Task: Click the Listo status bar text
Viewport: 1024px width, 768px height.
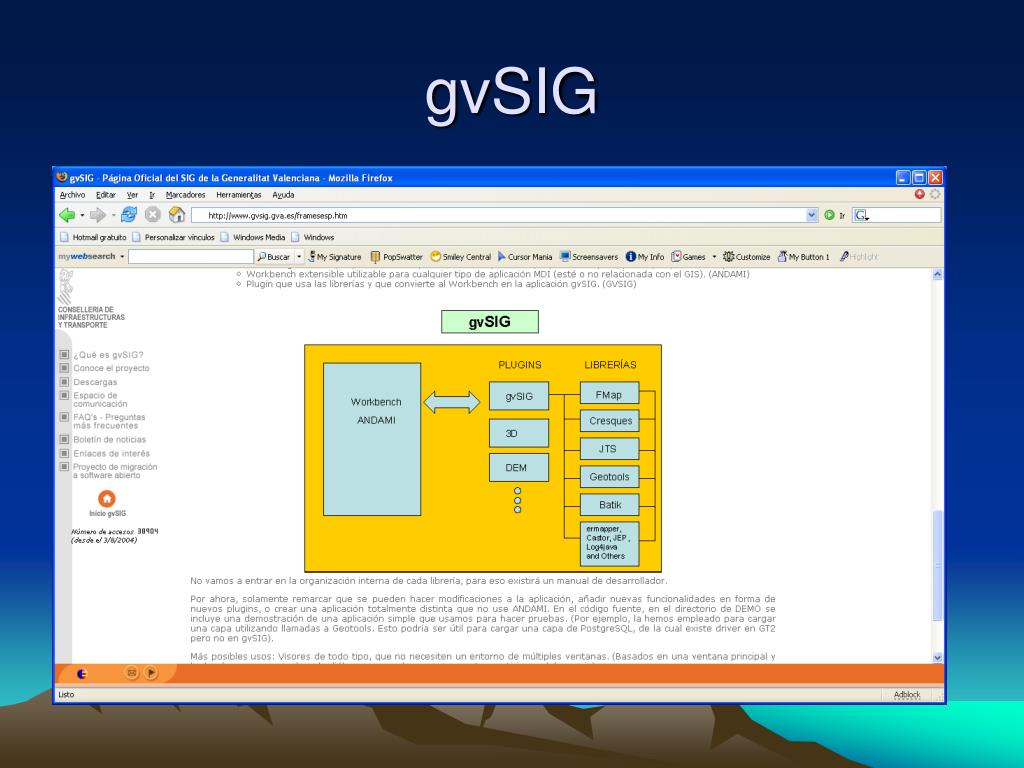Action: [66, 695]
